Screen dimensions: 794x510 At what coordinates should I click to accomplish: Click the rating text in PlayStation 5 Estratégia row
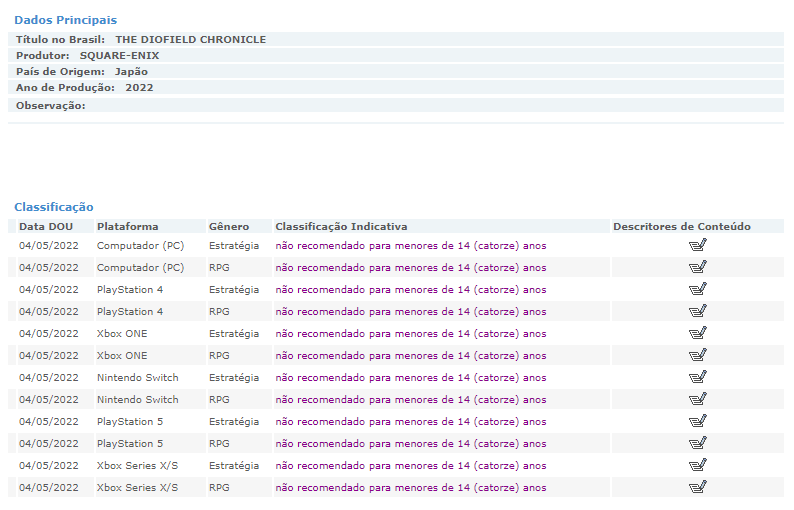(x=411, y=422)
